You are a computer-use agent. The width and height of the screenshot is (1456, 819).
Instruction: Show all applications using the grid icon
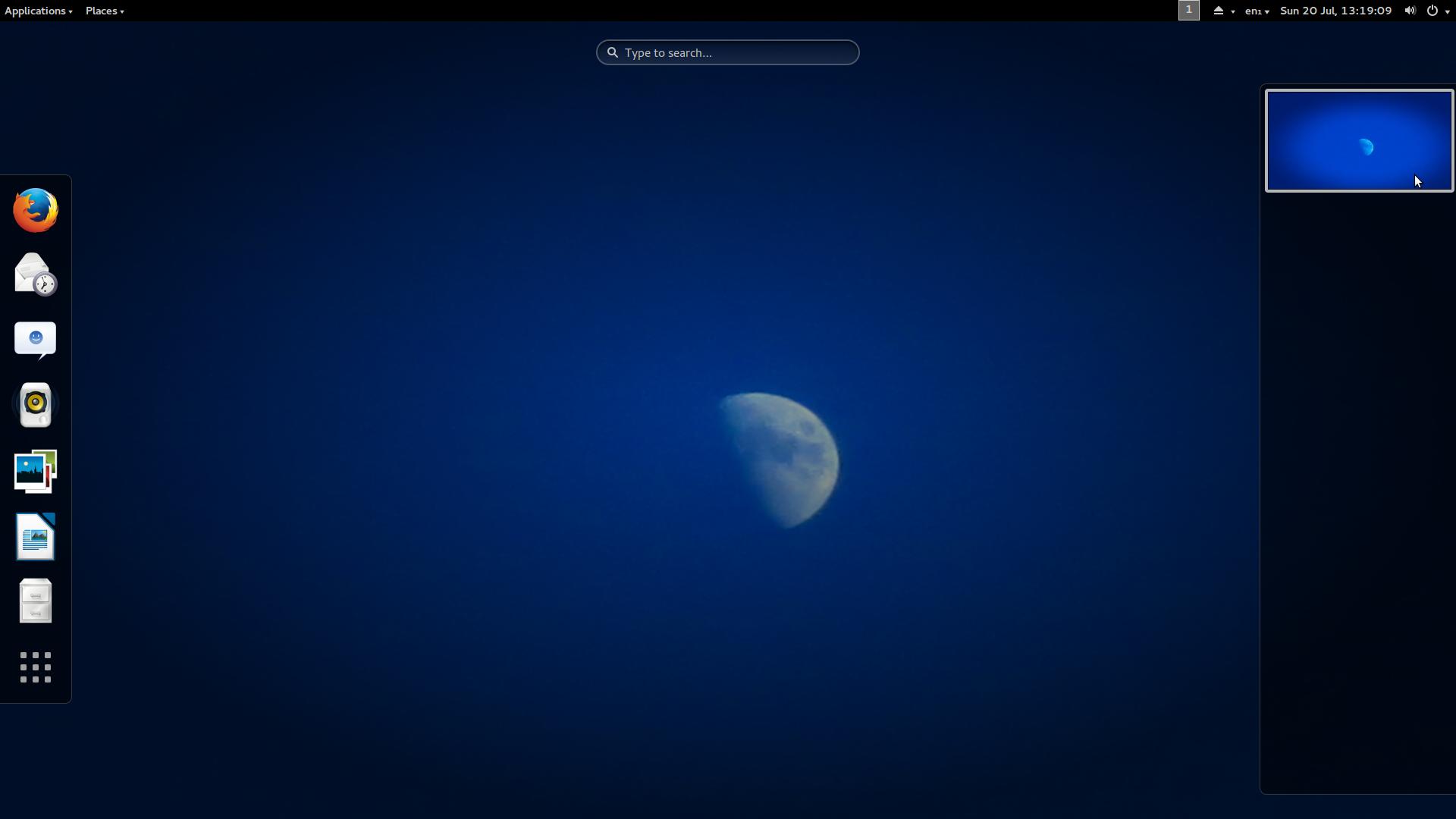pos(36,667)
